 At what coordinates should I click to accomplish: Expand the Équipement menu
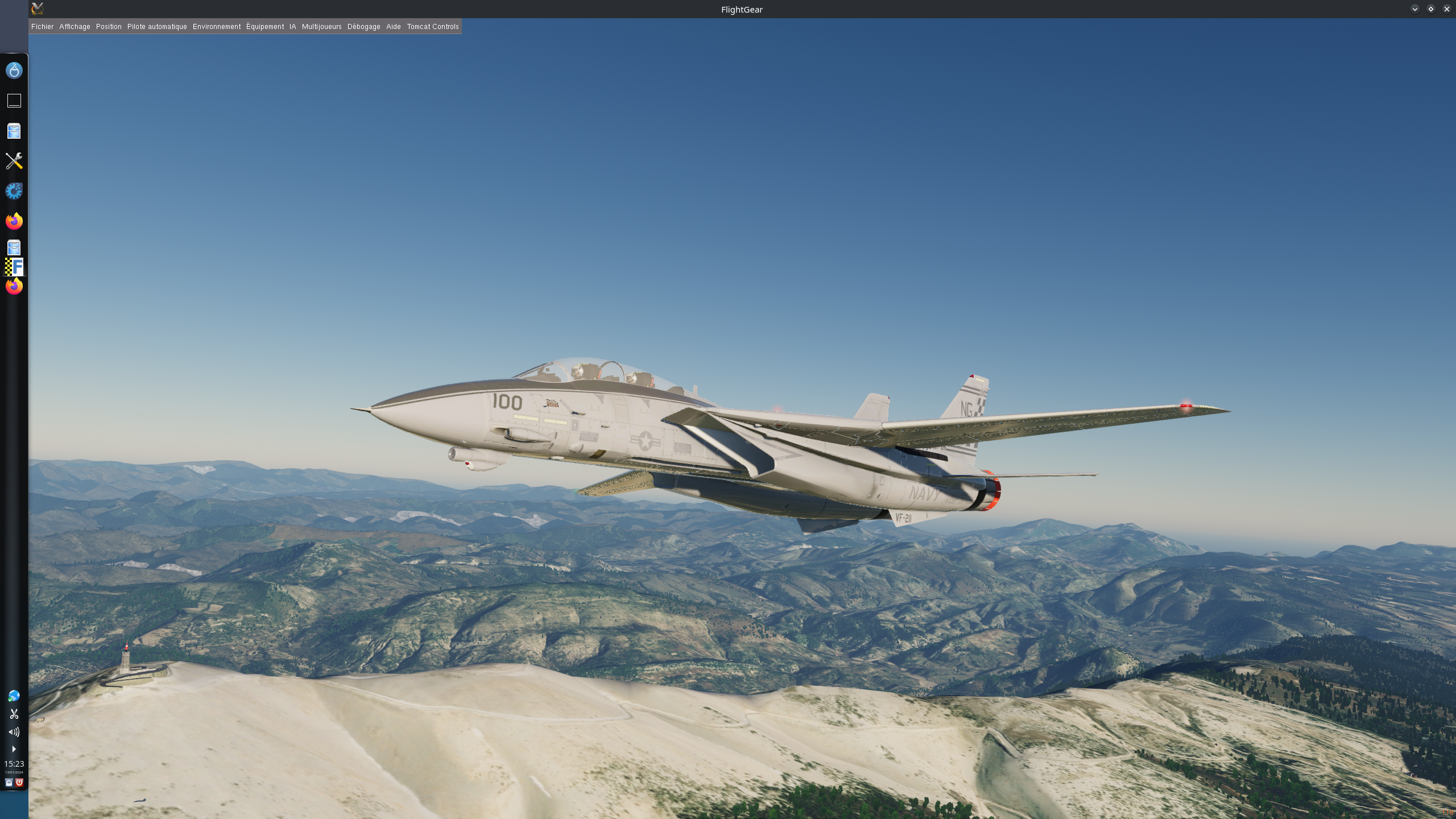click(x=264, y=27)
